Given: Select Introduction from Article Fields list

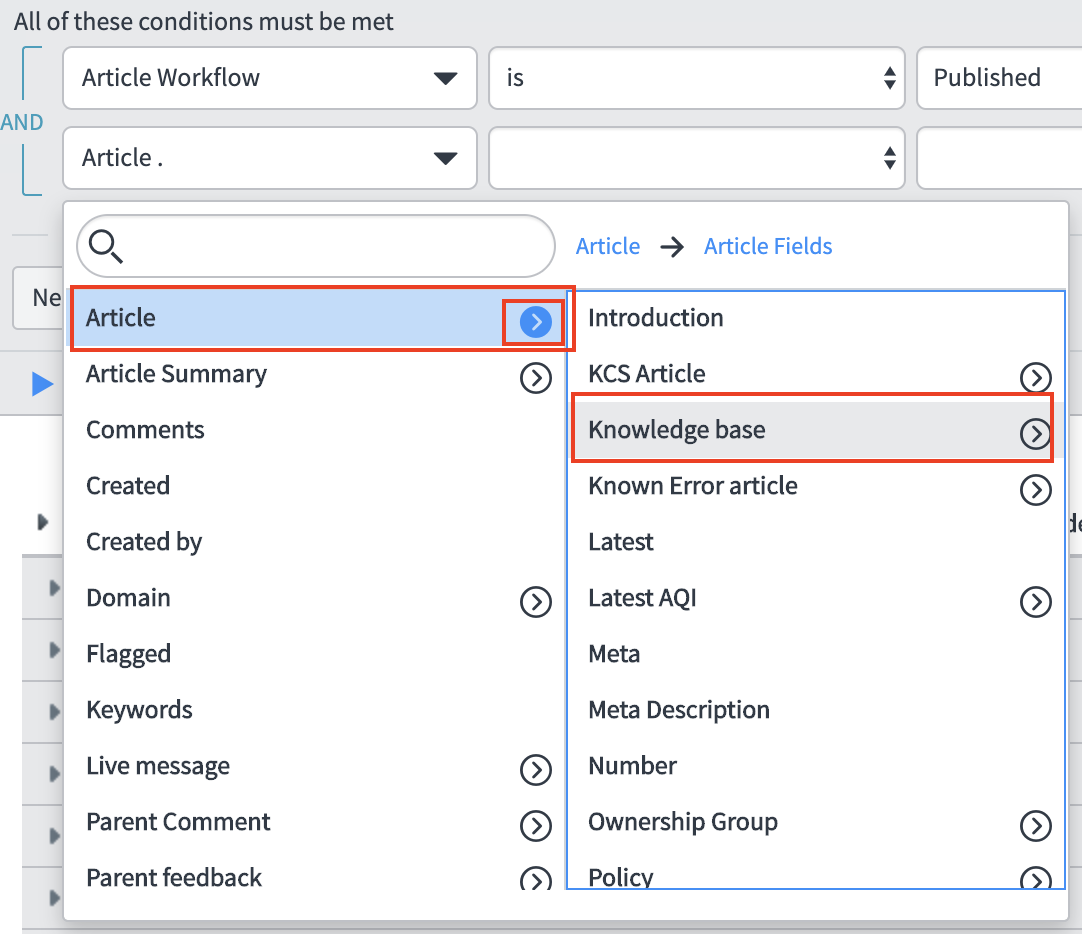Looking at the screenshot, I should (655, 318).
